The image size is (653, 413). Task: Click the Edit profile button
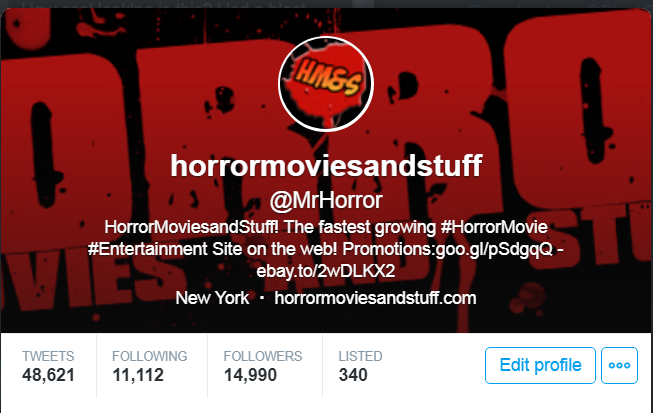pos(540,365)
